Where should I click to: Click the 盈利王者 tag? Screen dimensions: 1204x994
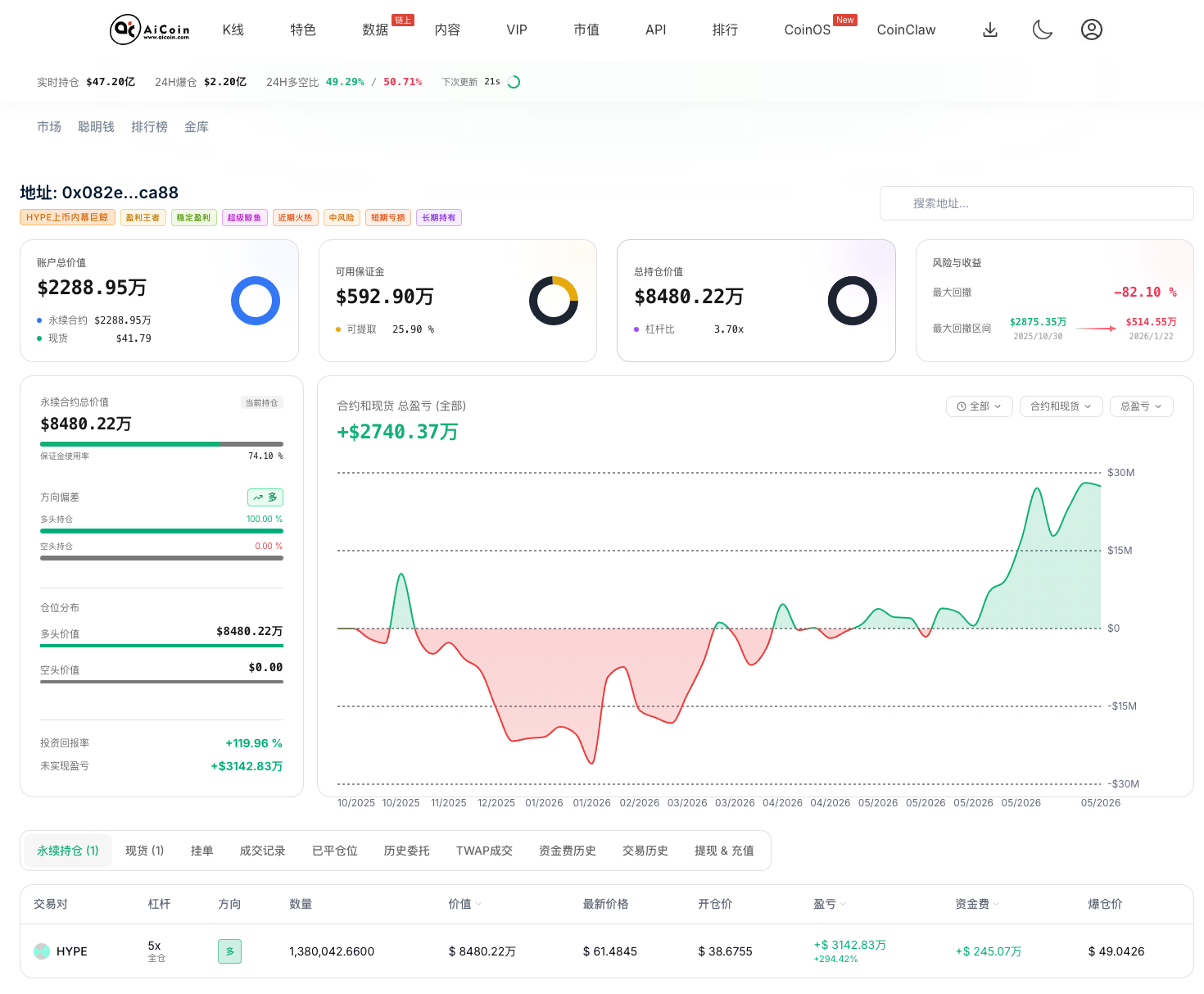click(143, 217)
